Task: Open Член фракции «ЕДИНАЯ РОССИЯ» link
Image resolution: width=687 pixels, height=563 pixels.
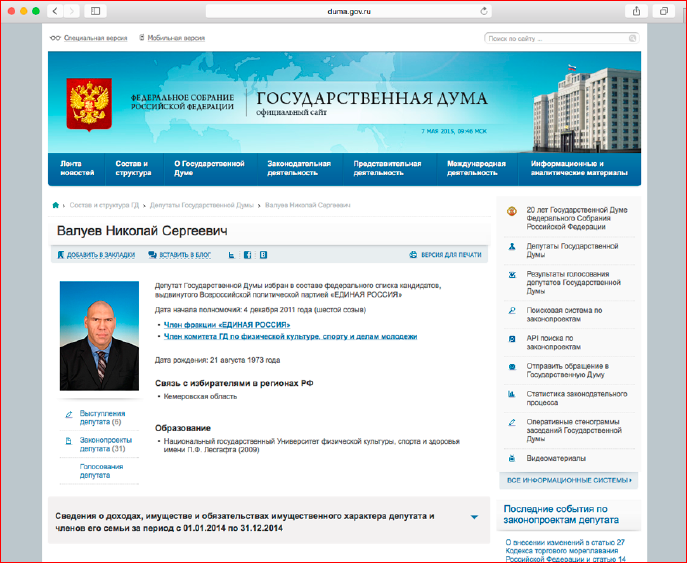Action: 227,325
